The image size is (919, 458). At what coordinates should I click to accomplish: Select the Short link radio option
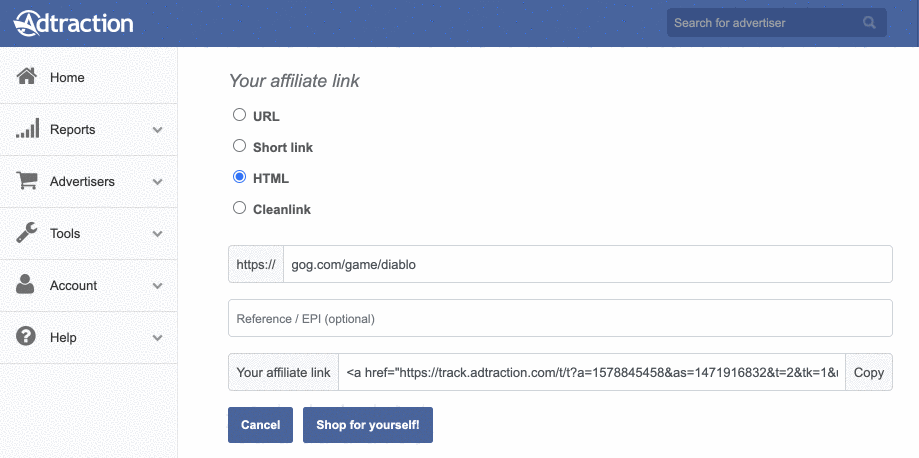[x=239, y=145]
